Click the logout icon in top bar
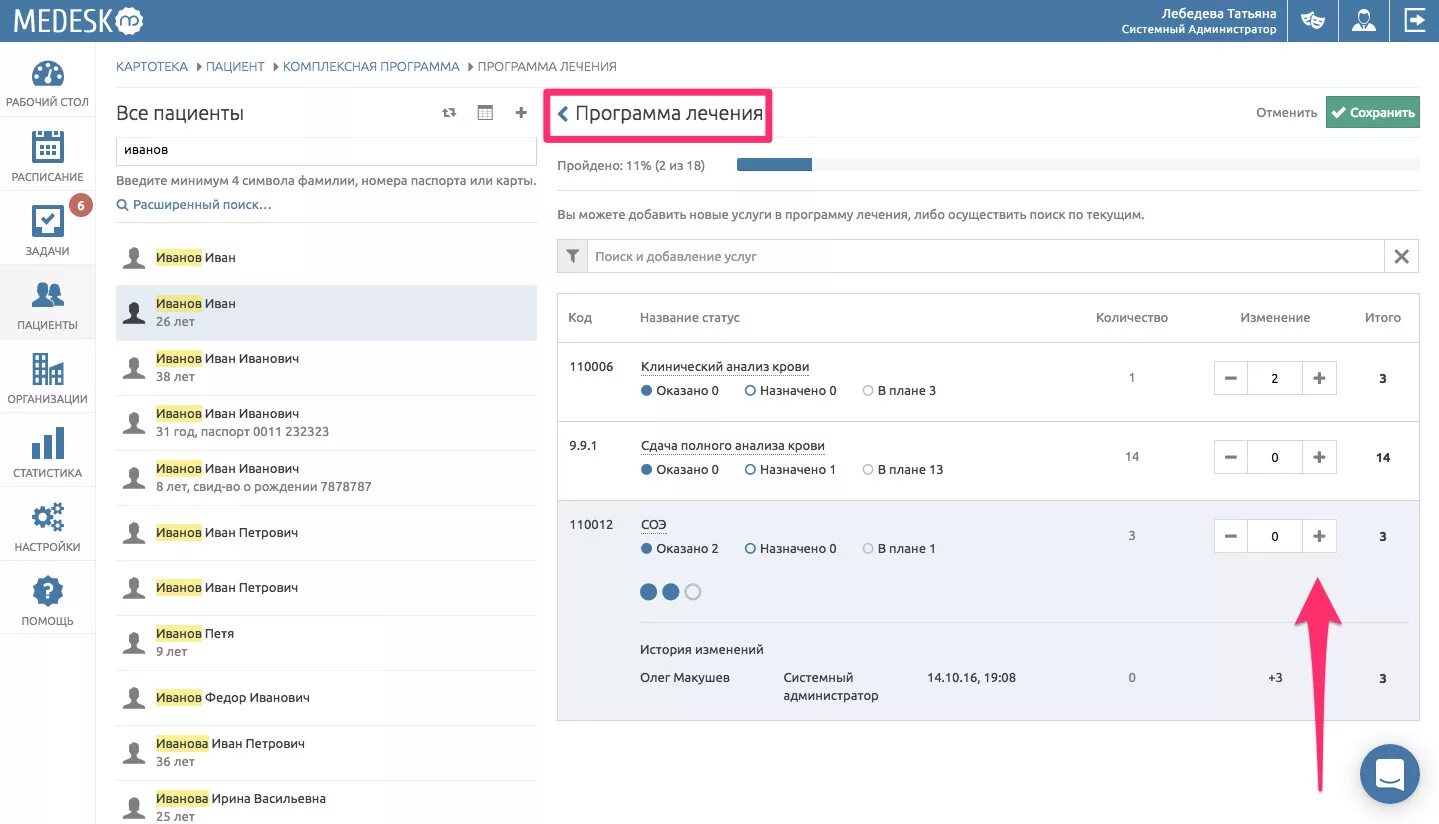Image resolution: width=1439 pixels, height=824 pixels. point(1414,20)
